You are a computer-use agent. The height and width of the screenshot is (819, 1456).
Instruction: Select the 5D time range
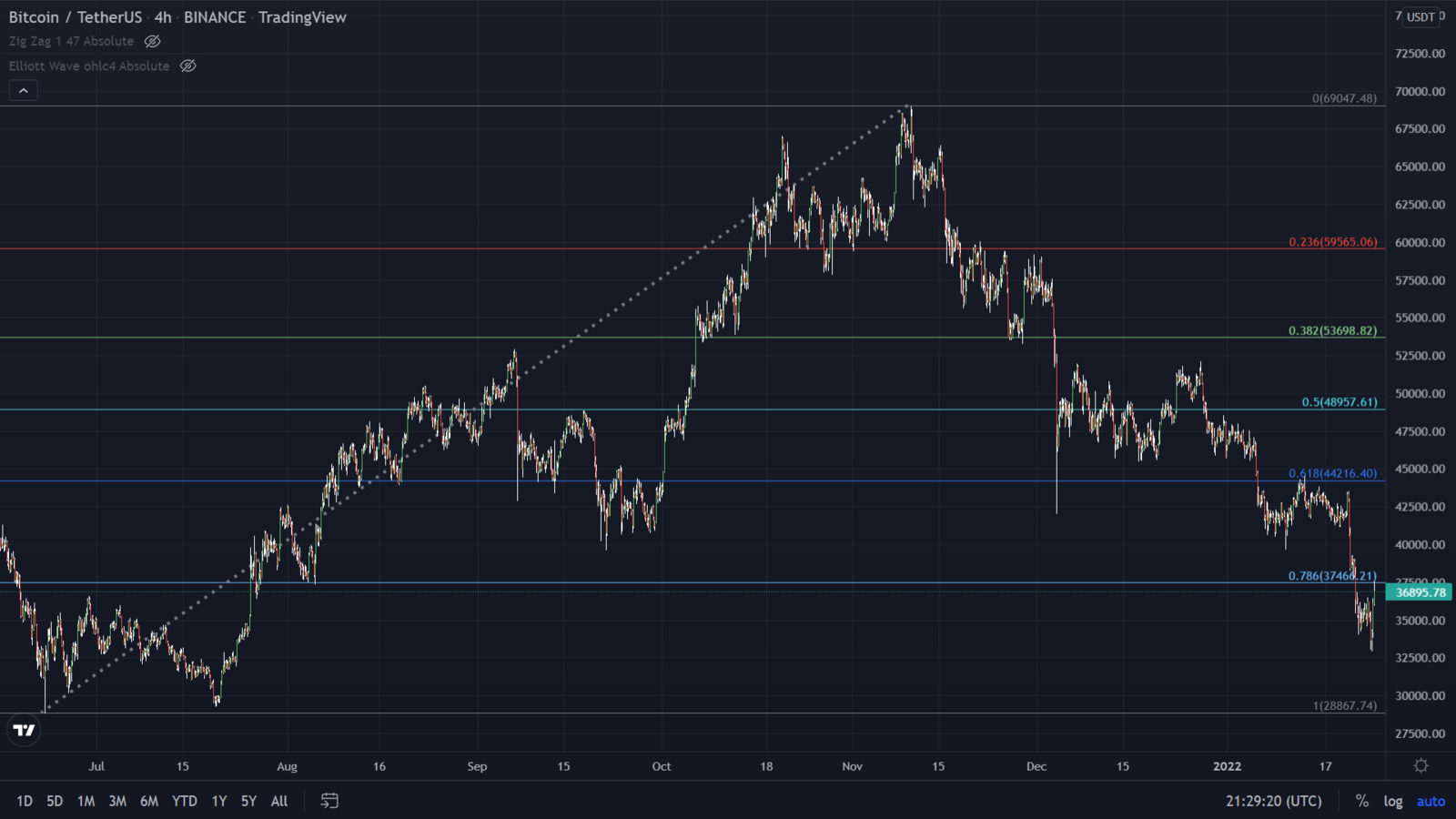55,801
